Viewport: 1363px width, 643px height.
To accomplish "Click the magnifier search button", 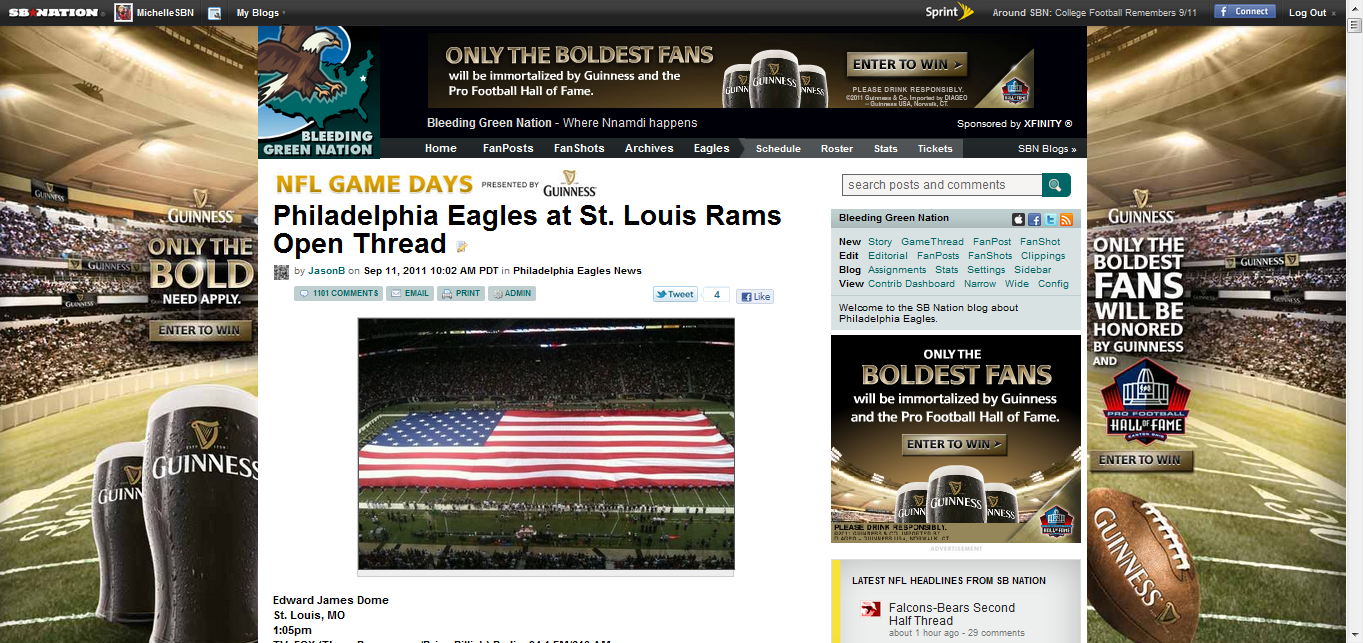I will [1056, 185].
